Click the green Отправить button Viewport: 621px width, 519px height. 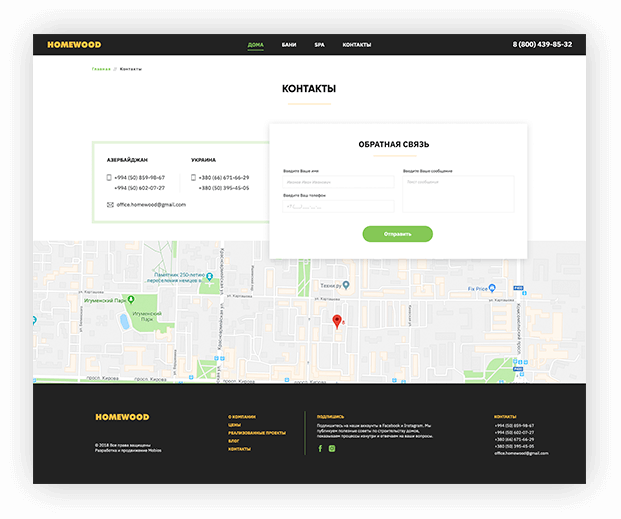tap(398, 234)
